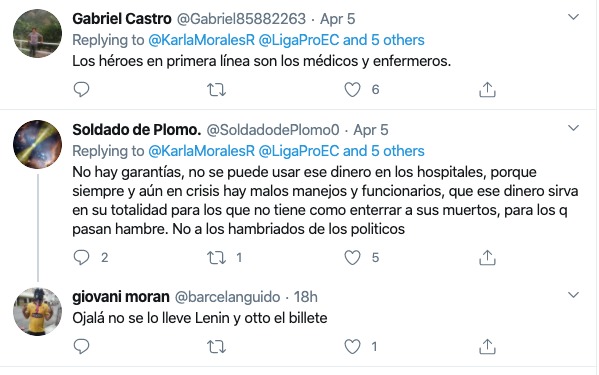Screen dimensions: 599x375
Task: Open Soldado de Plomo's profile picture
Action: click(x=37, y=144)
